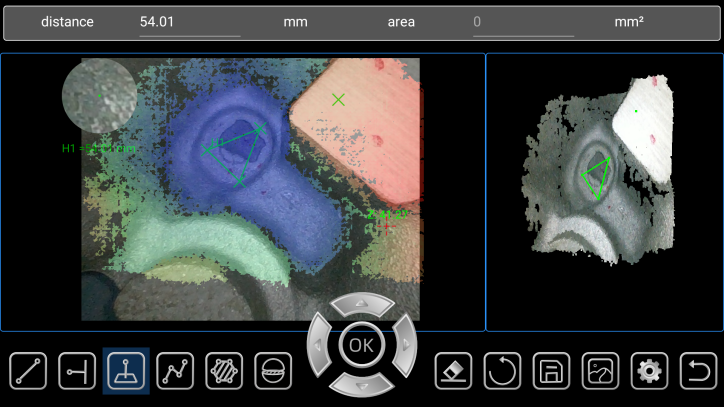Viewport: 724px width, 407px height.
Task: Click the area value field showing 0
Action: pyautogui.click(x=524, y=21)
